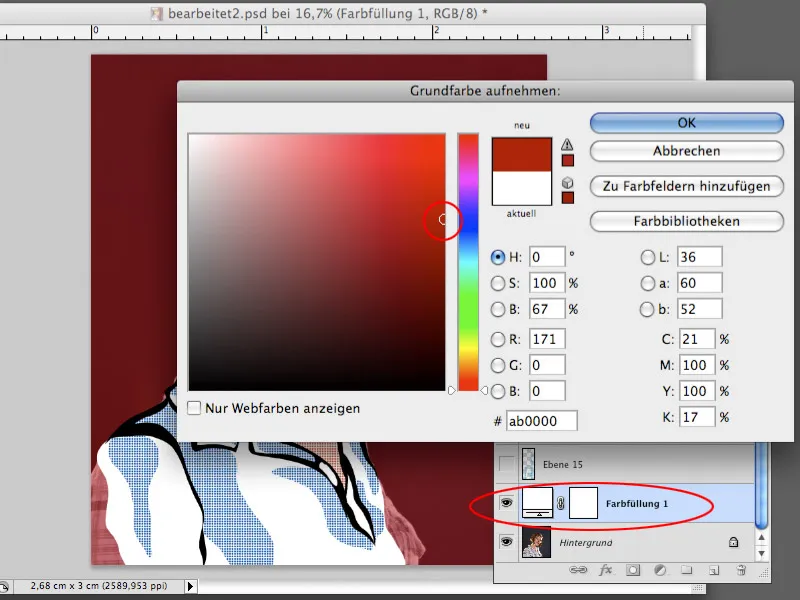Click the gamut warning triangle icon
The width and height of the screenshot is (800, 600).
click(x=567, y=144)
